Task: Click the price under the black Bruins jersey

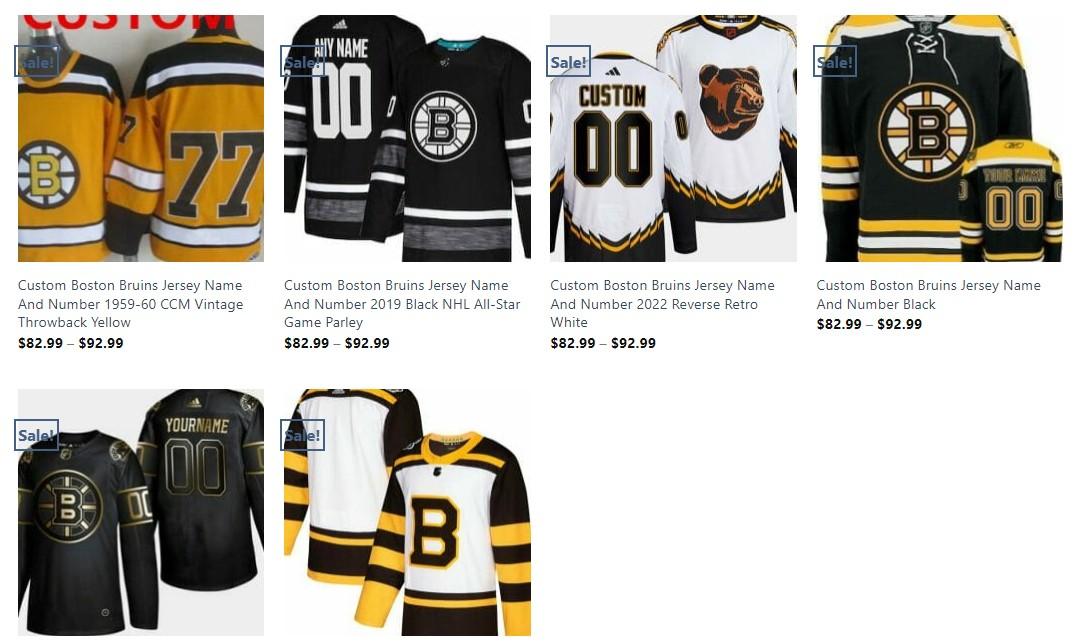Action: point(869,324)
